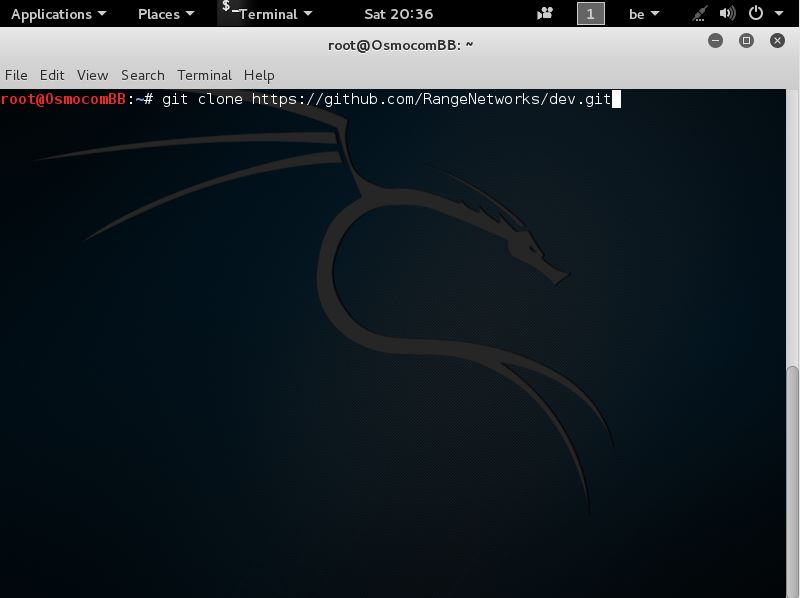Screen dimensions: 800x598
Task: Click the power icon in top bar
Action: pyautogui.click(x=756, y=13)
